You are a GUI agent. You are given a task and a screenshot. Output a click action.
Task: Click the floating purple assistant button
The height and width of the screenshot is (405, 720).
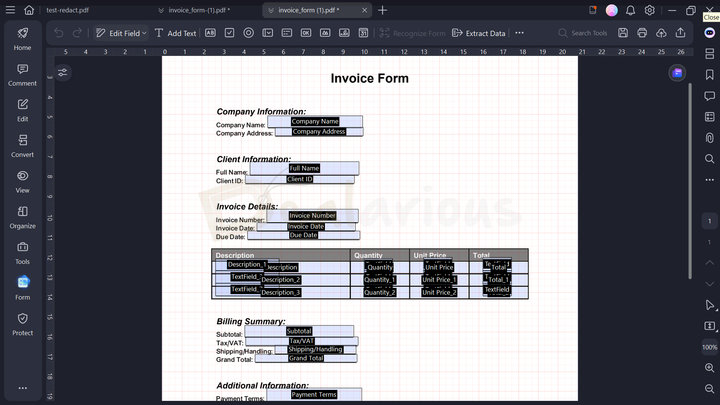[x=677, y=73]
